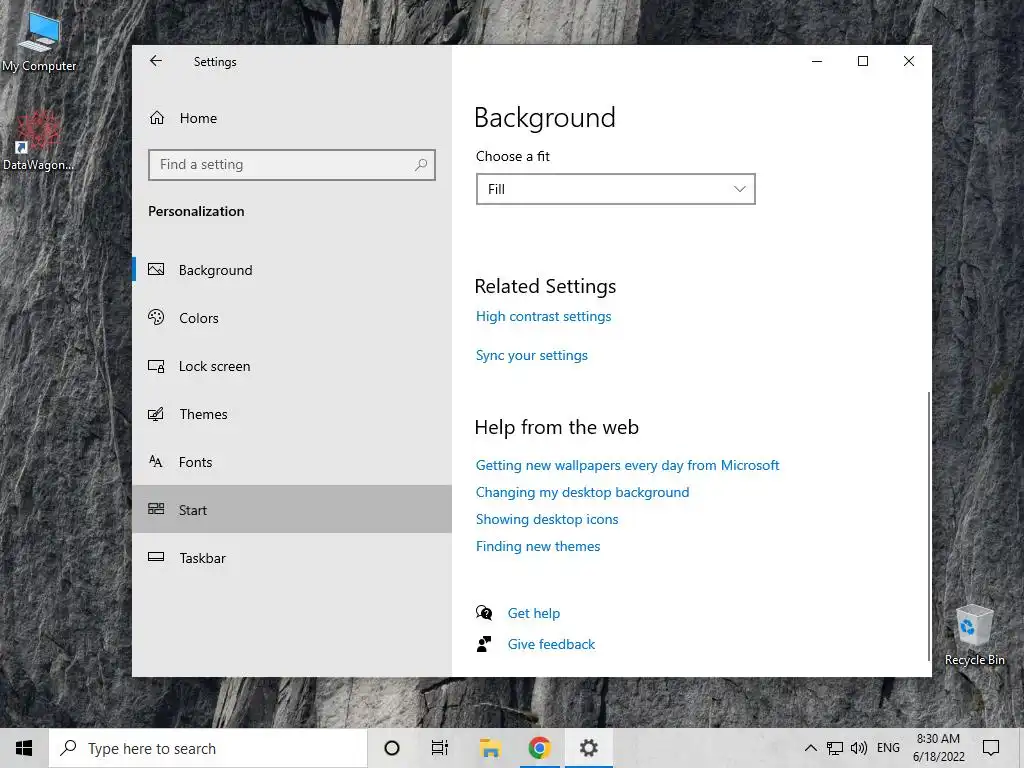
Task: Click the Colors palette icon
Action: 156,317
